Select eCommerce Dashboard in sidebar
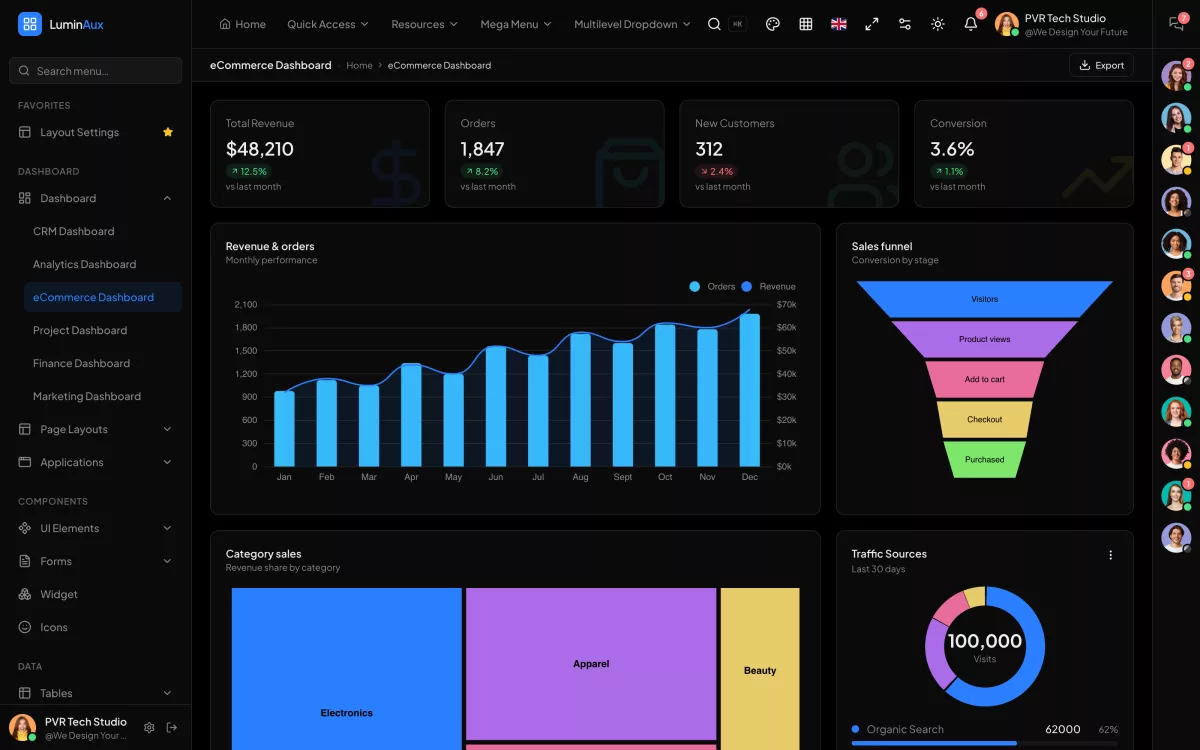 tap(102, 297)
